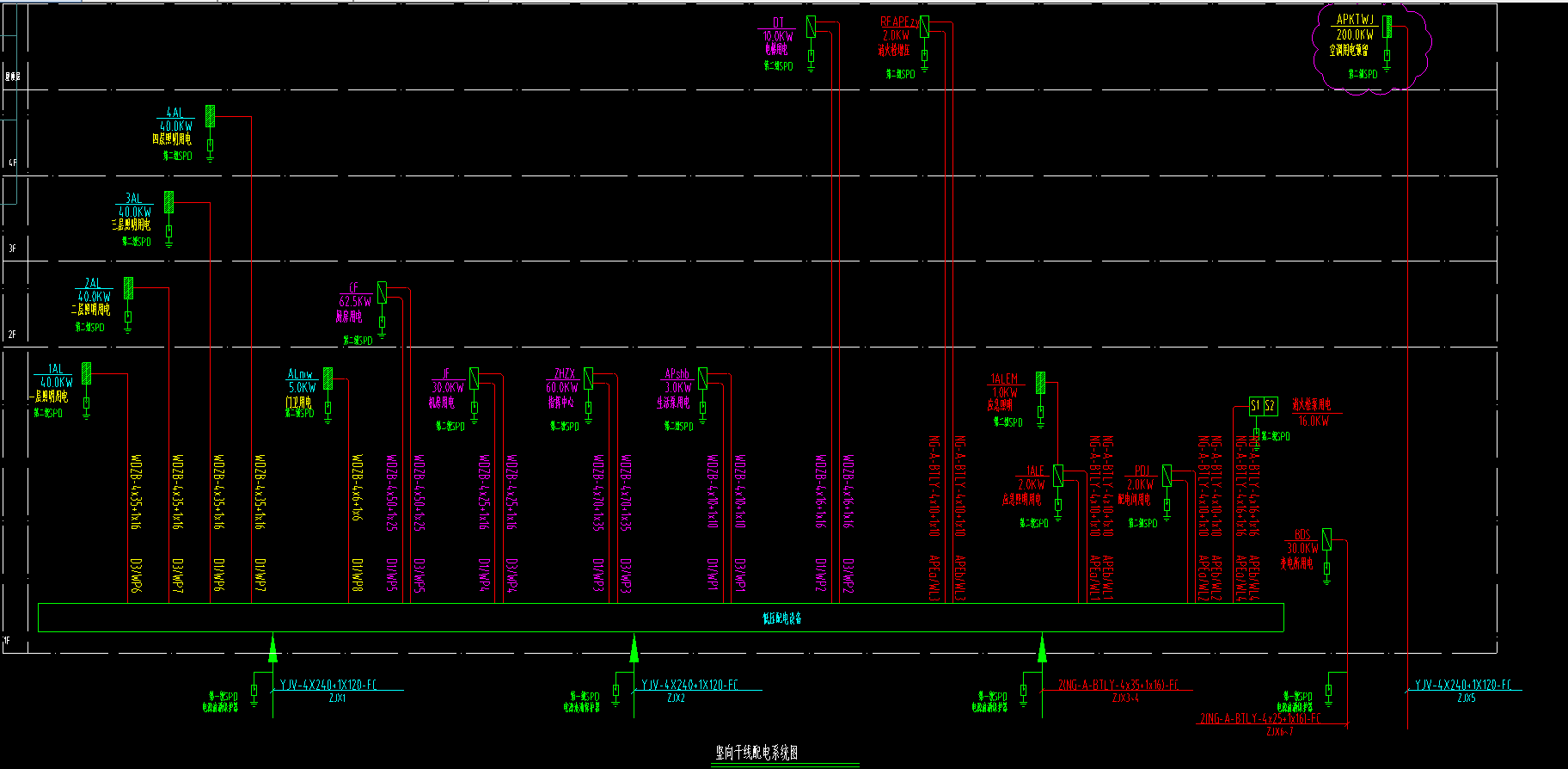This screenshot has height=769, width=1568.
Task: Select the 1ALE panel box symbol
Action: (1058, 476)
